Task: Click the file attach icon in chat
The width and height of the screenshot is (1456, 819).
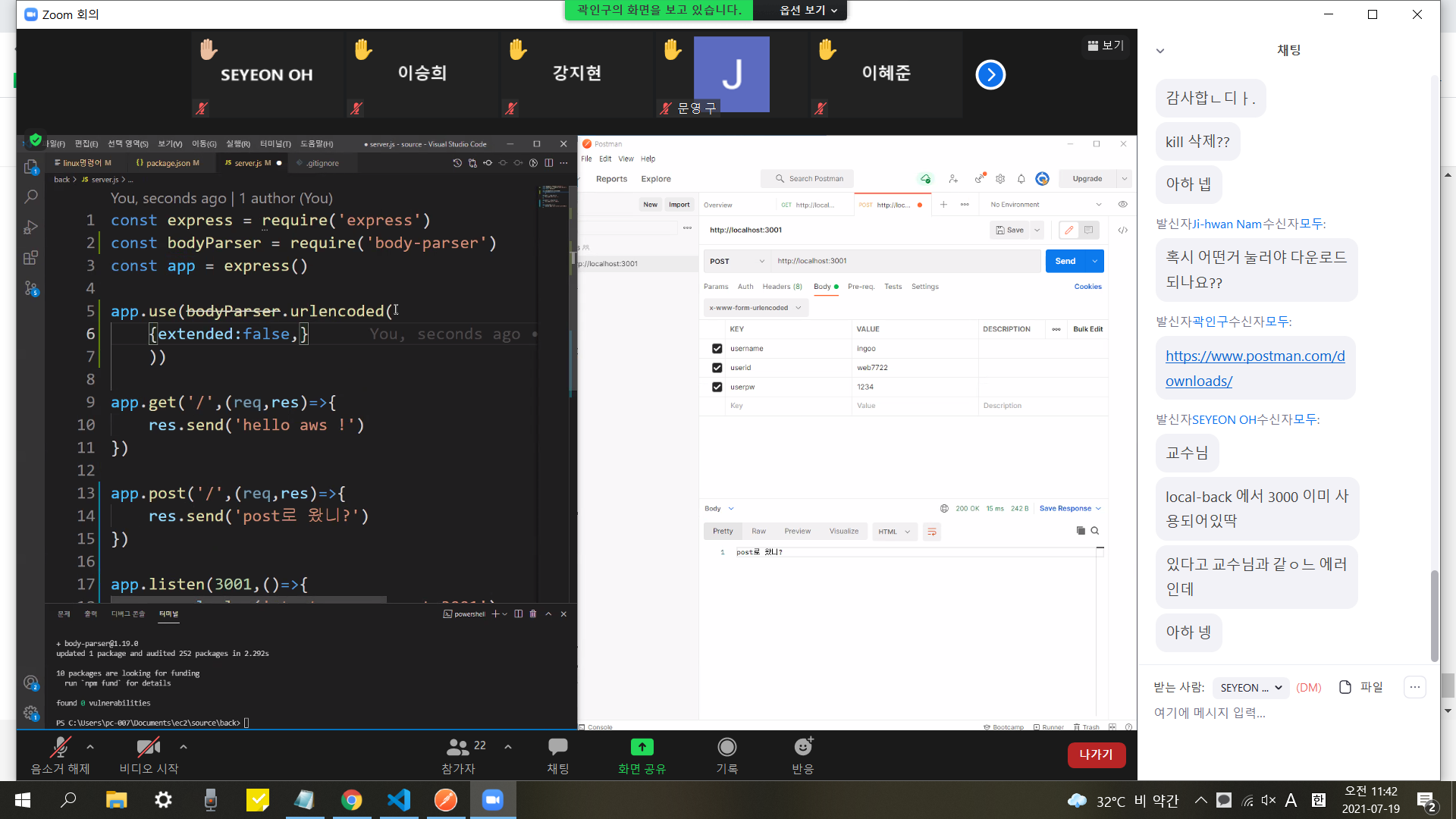Action: pos(1345,687)
